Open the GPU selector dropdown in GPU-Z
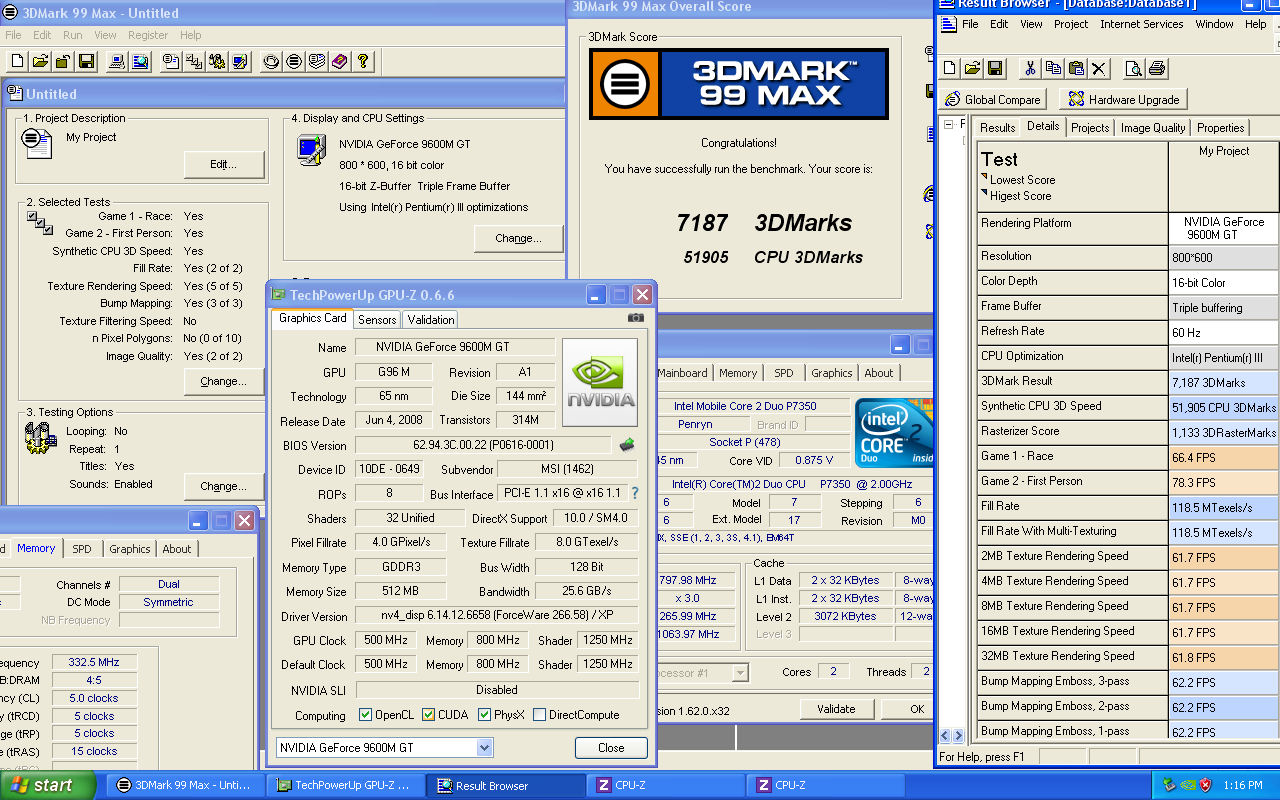This screenshot has height=800, width=1280. 485,747
